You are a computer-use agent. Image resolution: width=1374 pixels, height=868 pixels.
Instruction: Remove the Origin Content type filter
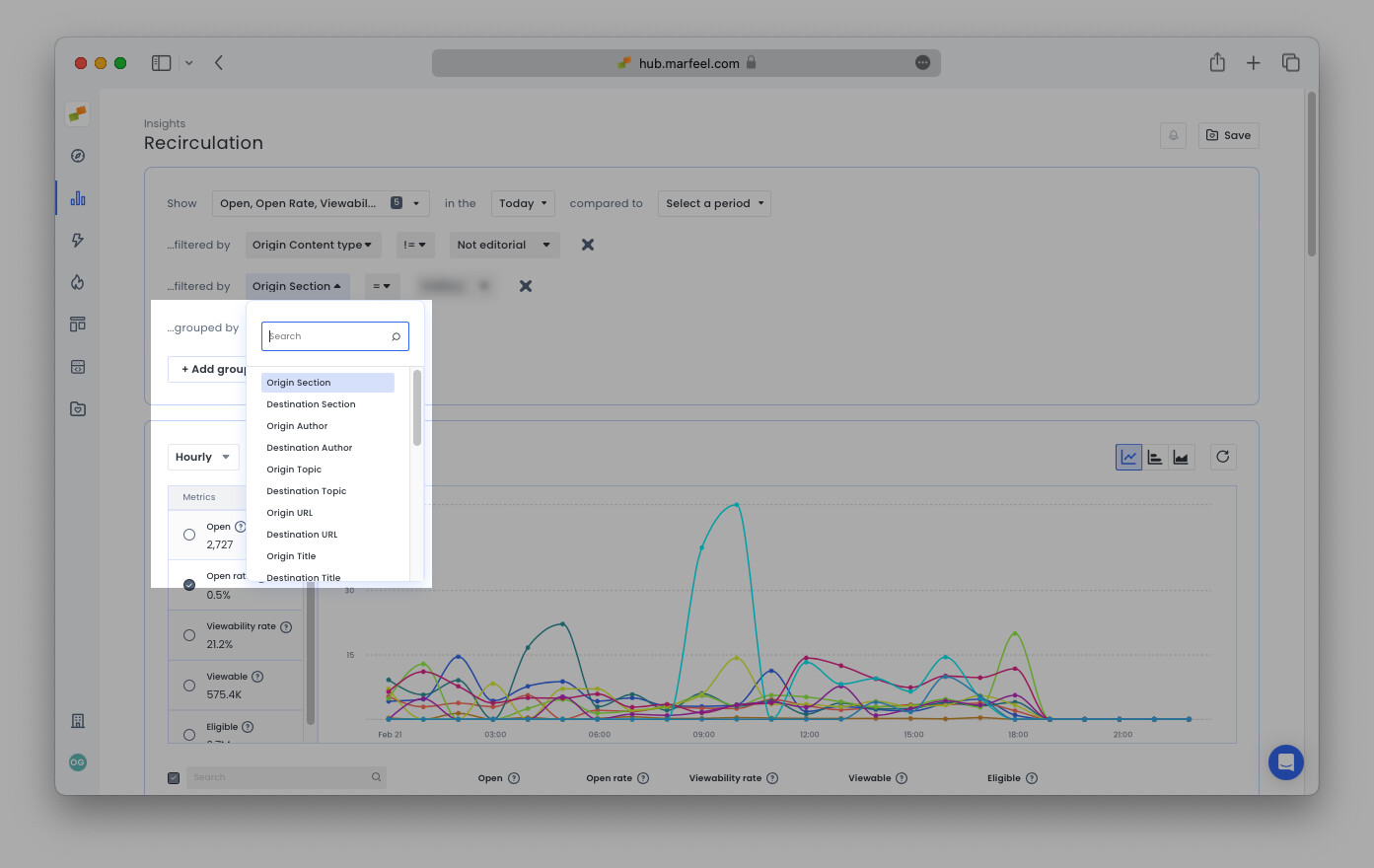click(587, 244)
